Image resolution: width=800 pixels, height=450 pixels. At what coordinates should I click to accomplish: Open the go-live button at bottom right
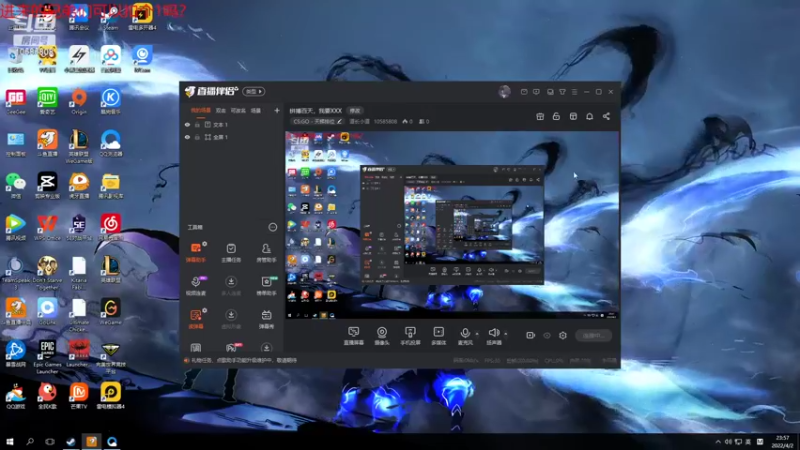pyautogui.click(x=593, y=335)
